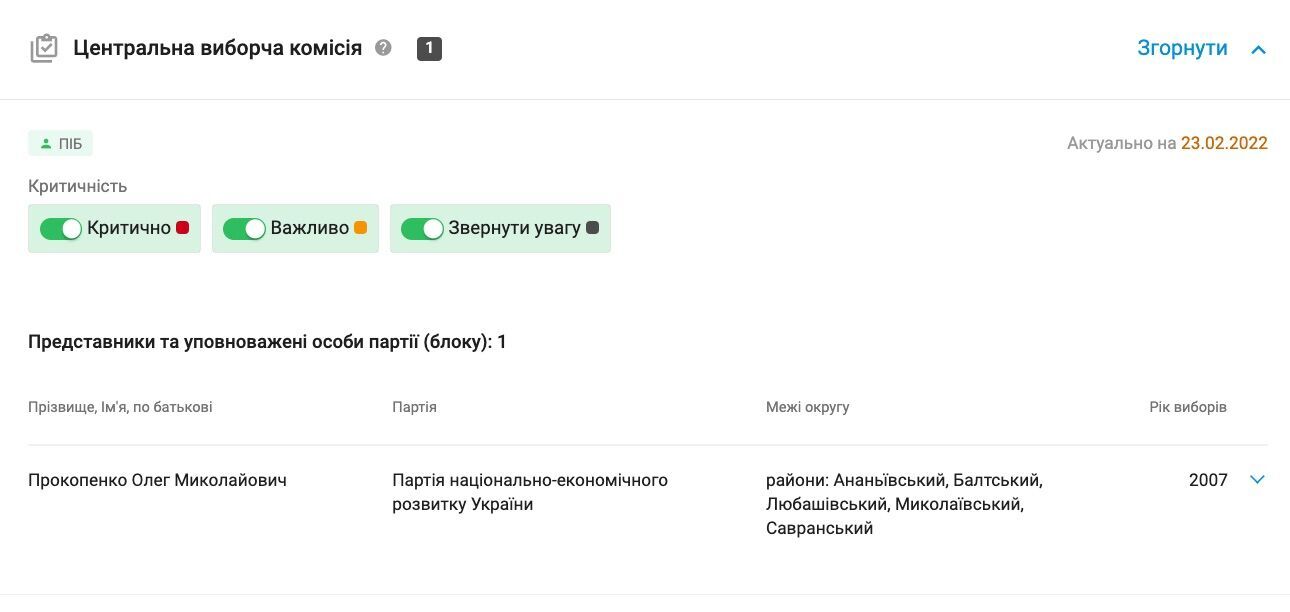This screenshot has width=1290, height=612.
Task: Click the ПІБ tag
Action: (x=60, y=144)
